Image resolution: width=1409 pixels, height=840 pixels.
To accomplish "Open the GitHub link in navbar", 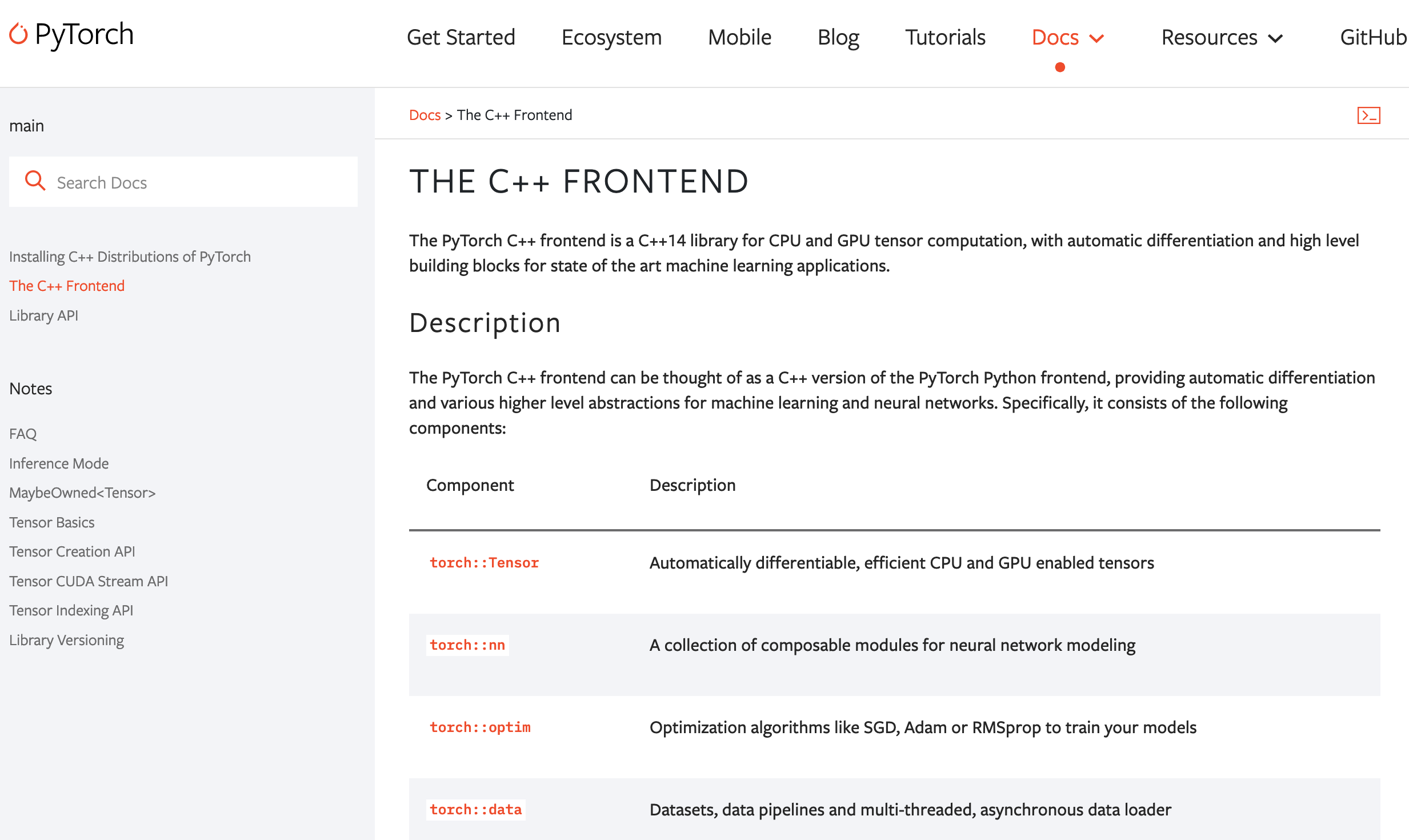I will [x=1372, y=37].
